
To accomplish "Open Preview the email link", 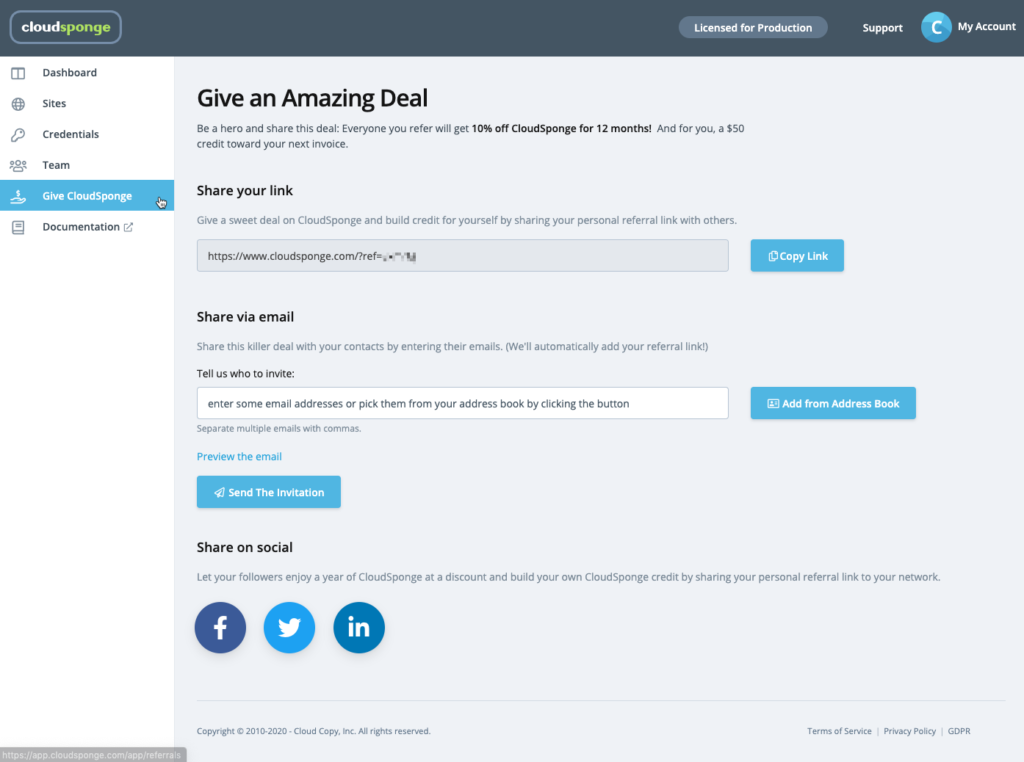I will 239,456.
